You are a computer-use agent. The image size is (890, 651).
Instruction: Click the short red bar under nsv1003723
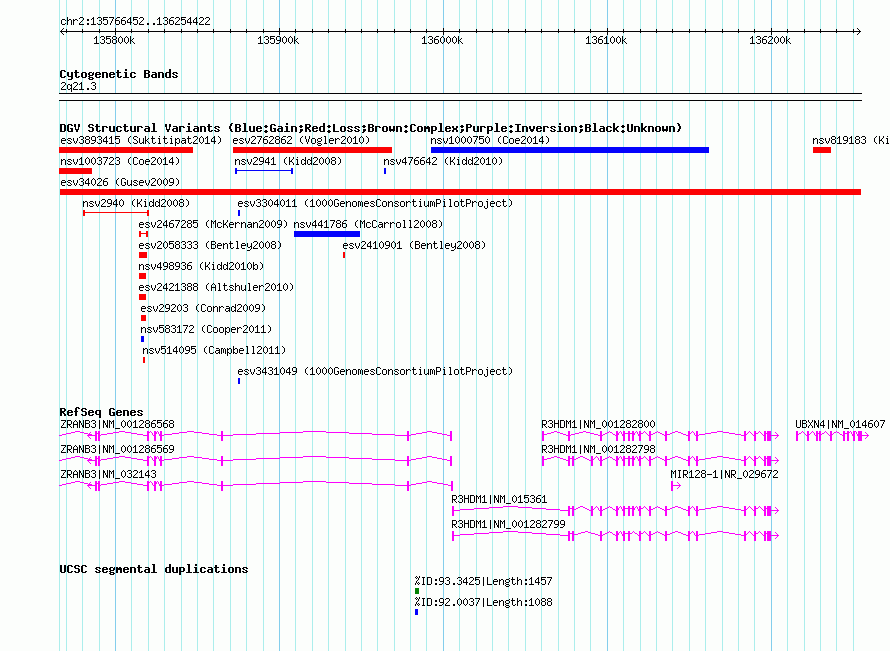[x=75, y=171]
